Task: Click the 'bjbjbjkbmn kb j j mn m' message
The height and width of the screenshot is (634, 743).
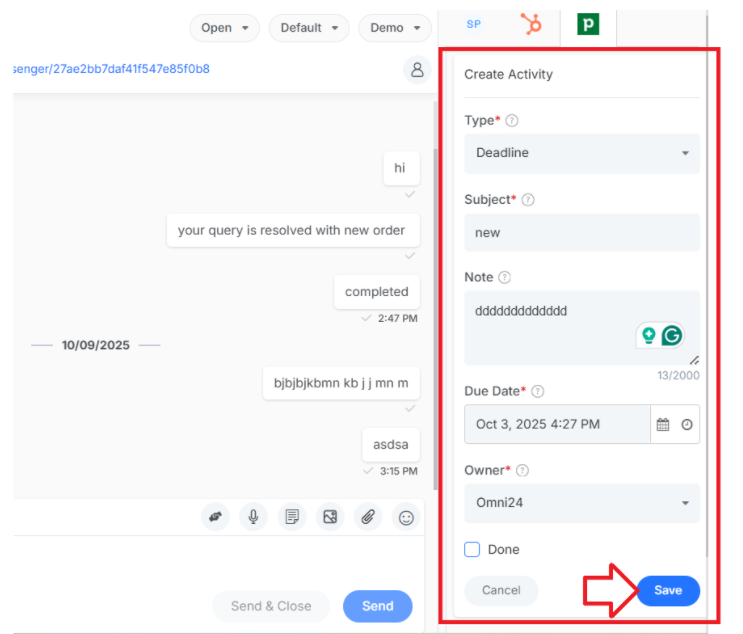Action: [x=341, y=383]
